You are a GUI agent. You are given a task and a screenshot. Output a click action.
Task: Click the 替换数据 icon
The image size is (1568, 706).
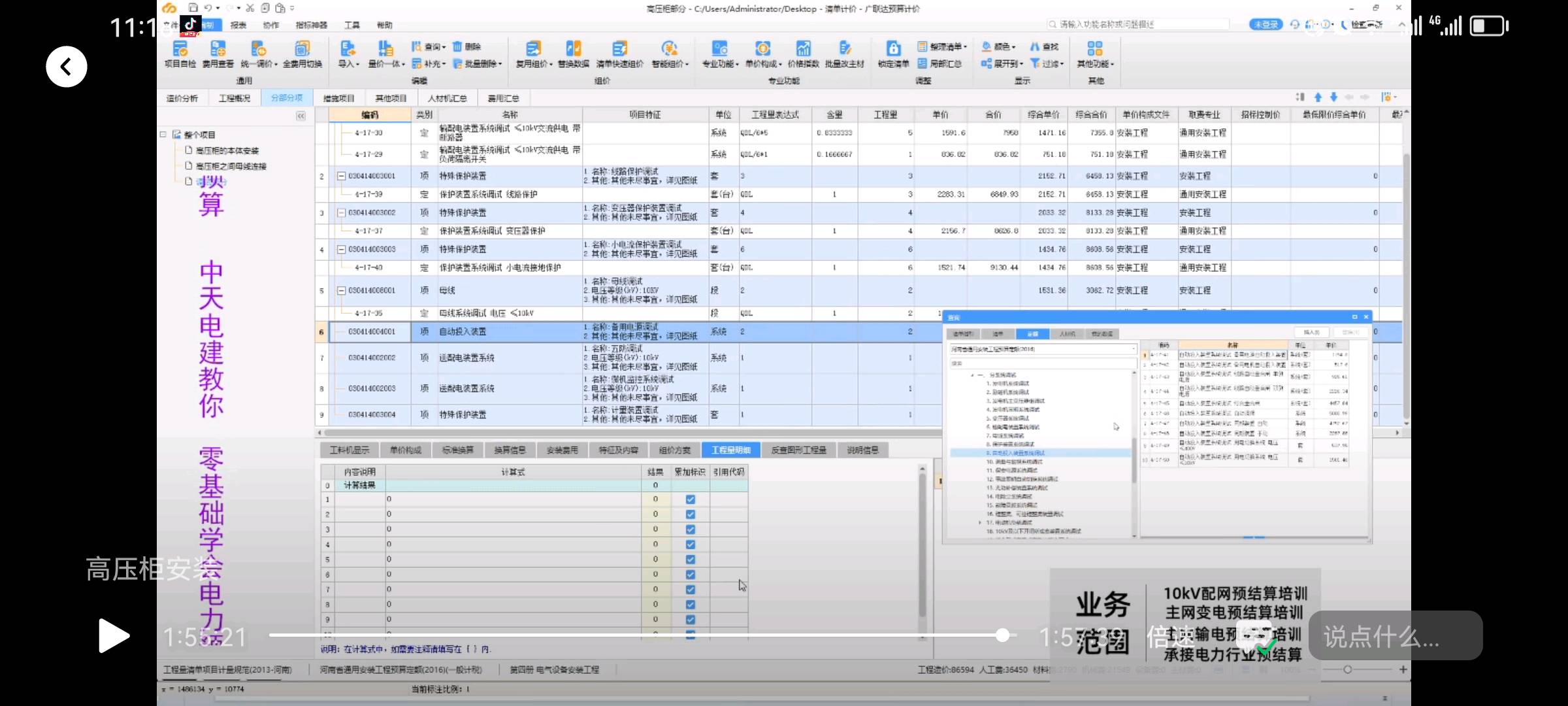[574, 48]
